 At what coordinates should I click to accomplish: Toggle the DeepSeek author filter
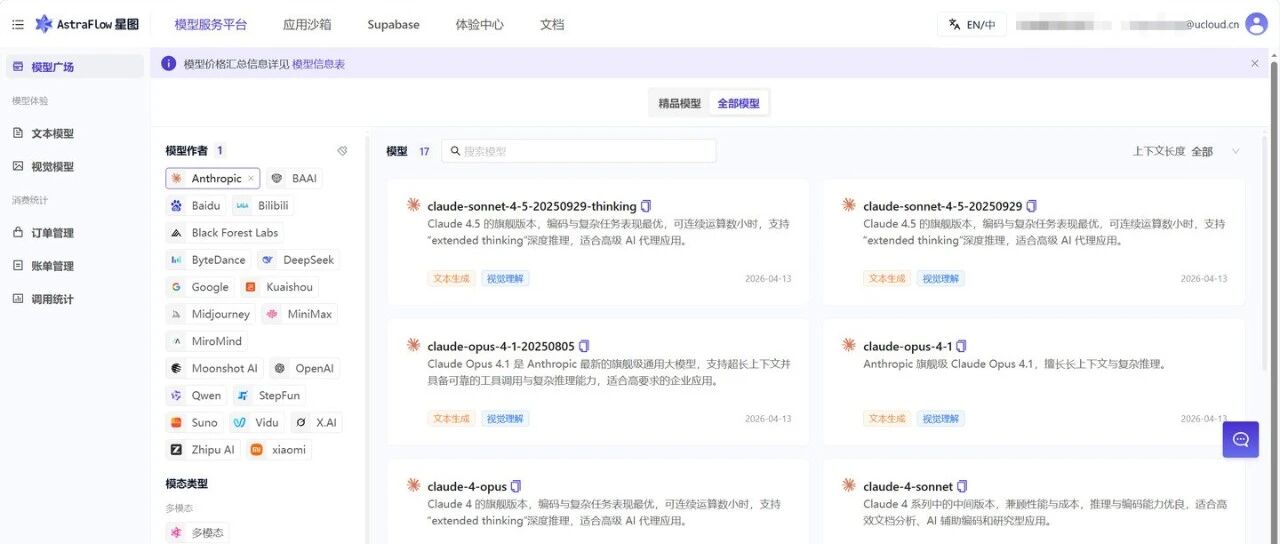point(297,260)
